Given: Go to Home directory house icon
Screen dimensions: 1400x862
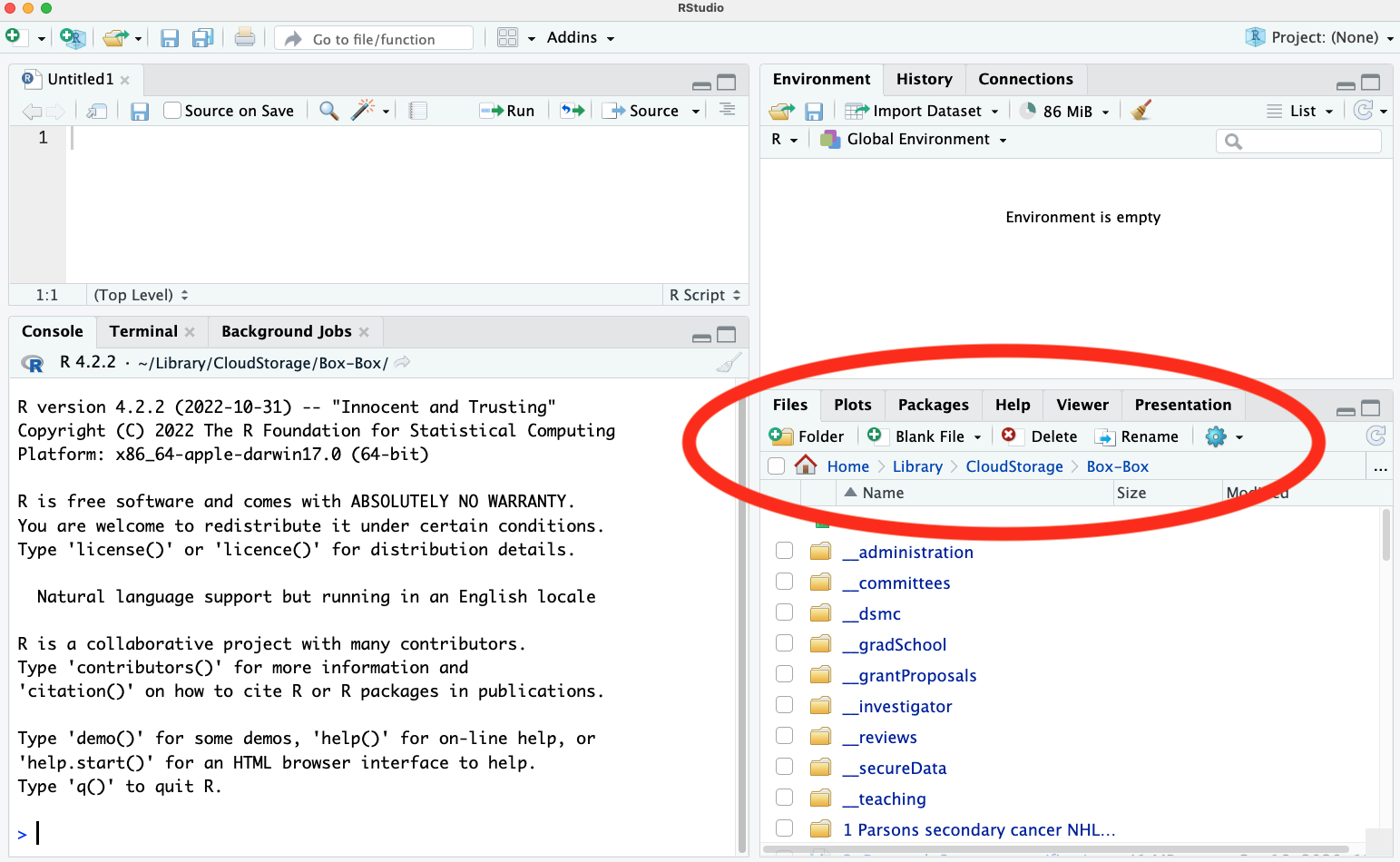Looking at the screenshot, I should (806, 465).
